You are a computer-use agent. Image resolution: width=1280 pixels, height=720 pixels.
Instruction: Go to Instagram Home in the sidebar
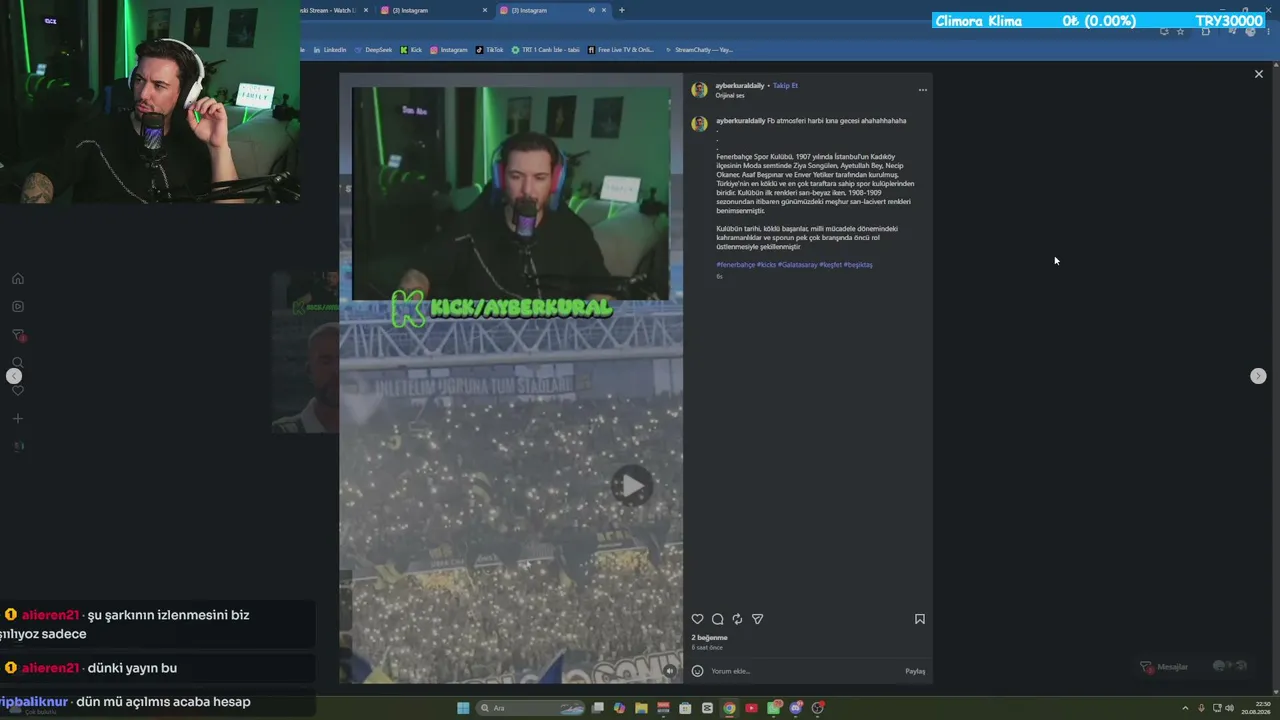[17, 279]
